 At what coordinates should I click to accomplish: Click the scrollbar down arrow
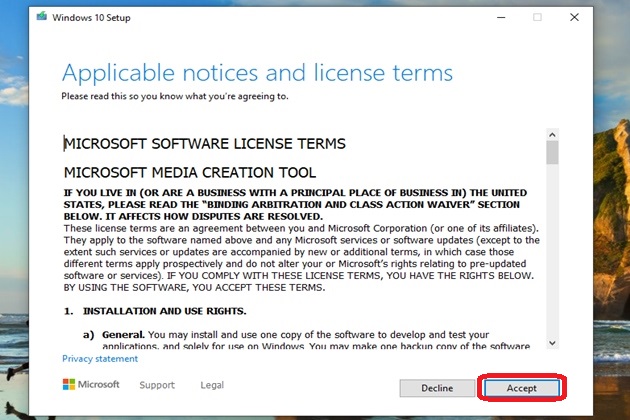pyautogui.click(x=552, y=343)
